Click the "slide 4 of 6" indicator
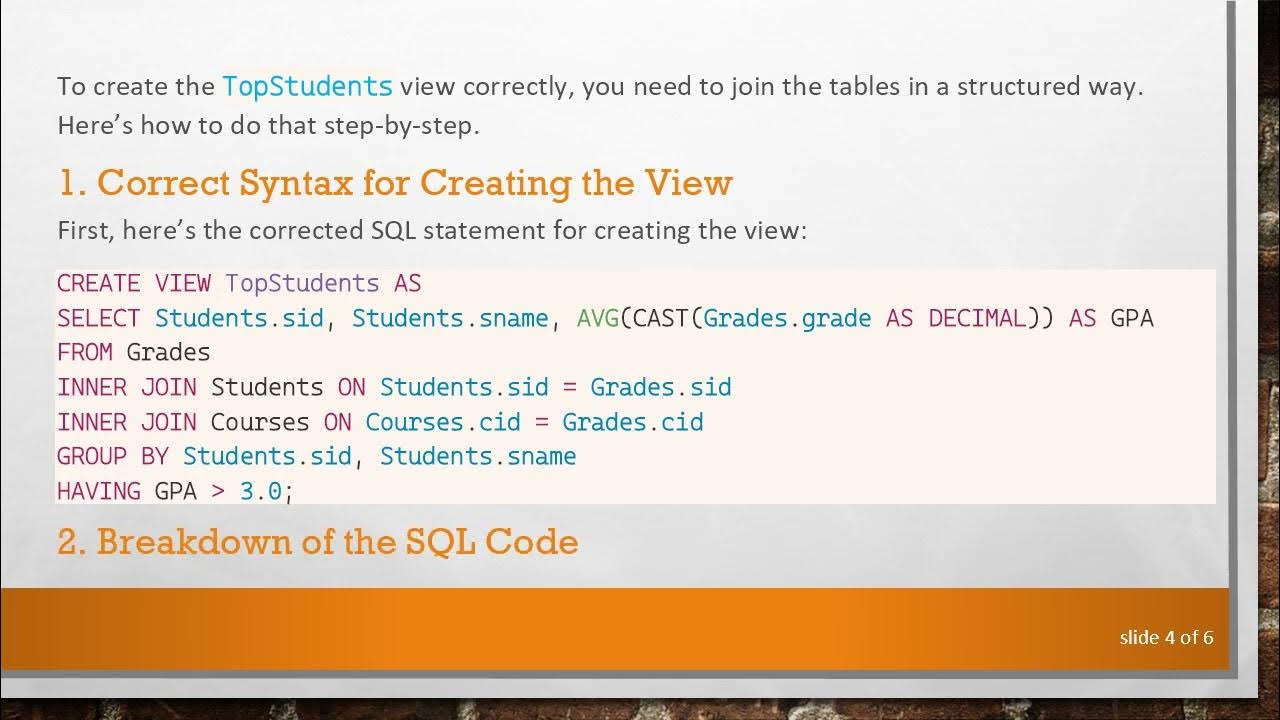 (x=1166, y=637)
